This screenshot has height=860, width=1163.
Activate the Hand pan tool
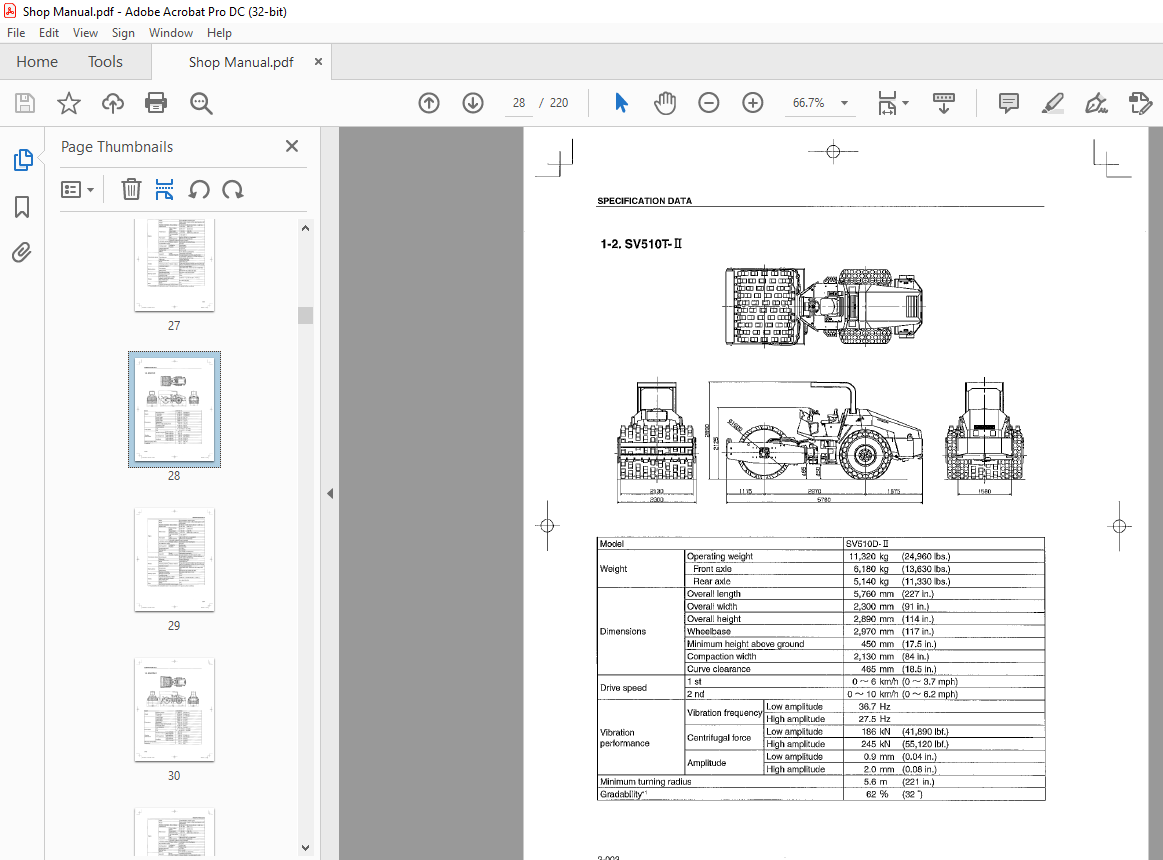pyautogui.click(x=665, y=103)
